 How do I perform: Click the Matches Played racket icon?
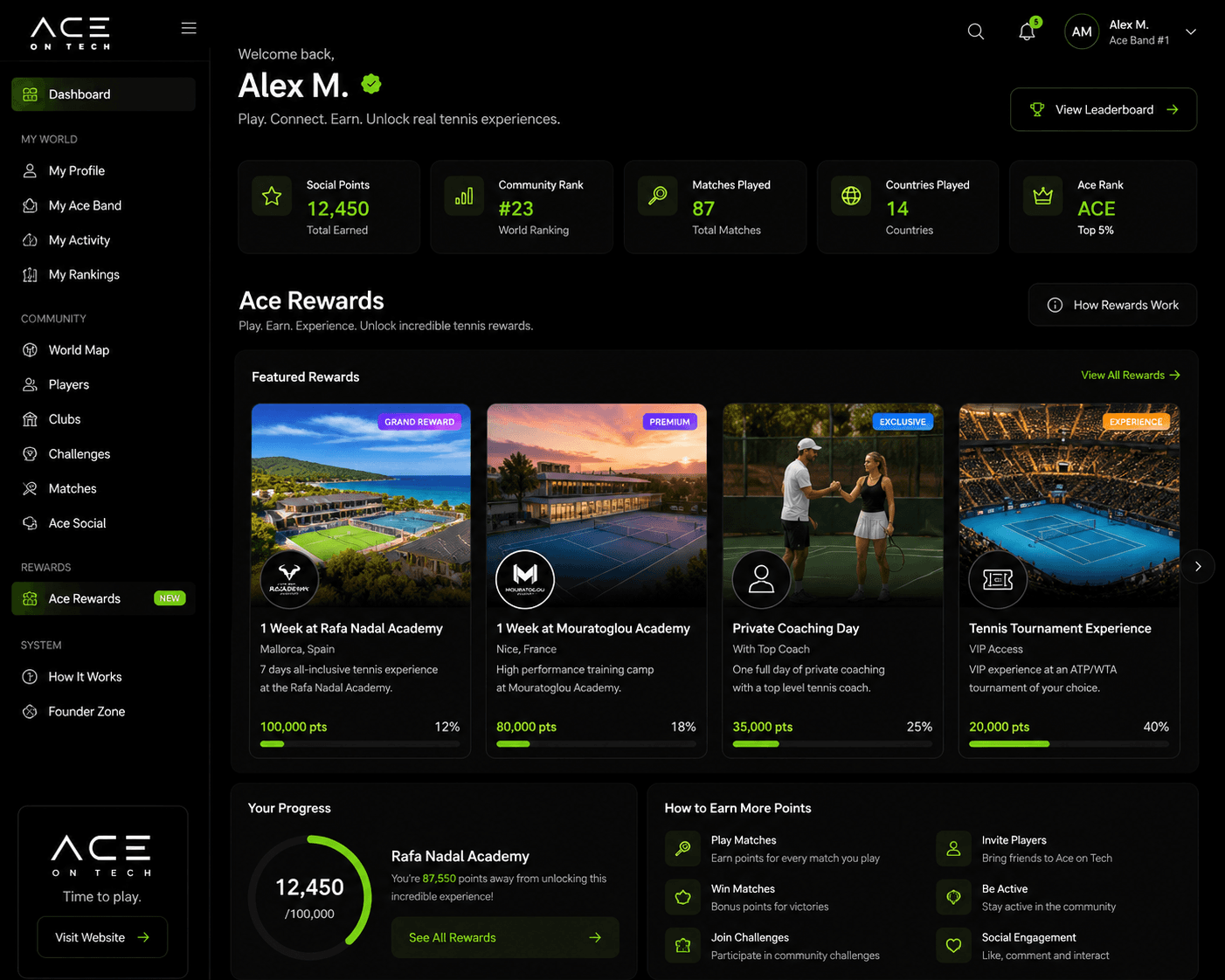pos(658,196)
